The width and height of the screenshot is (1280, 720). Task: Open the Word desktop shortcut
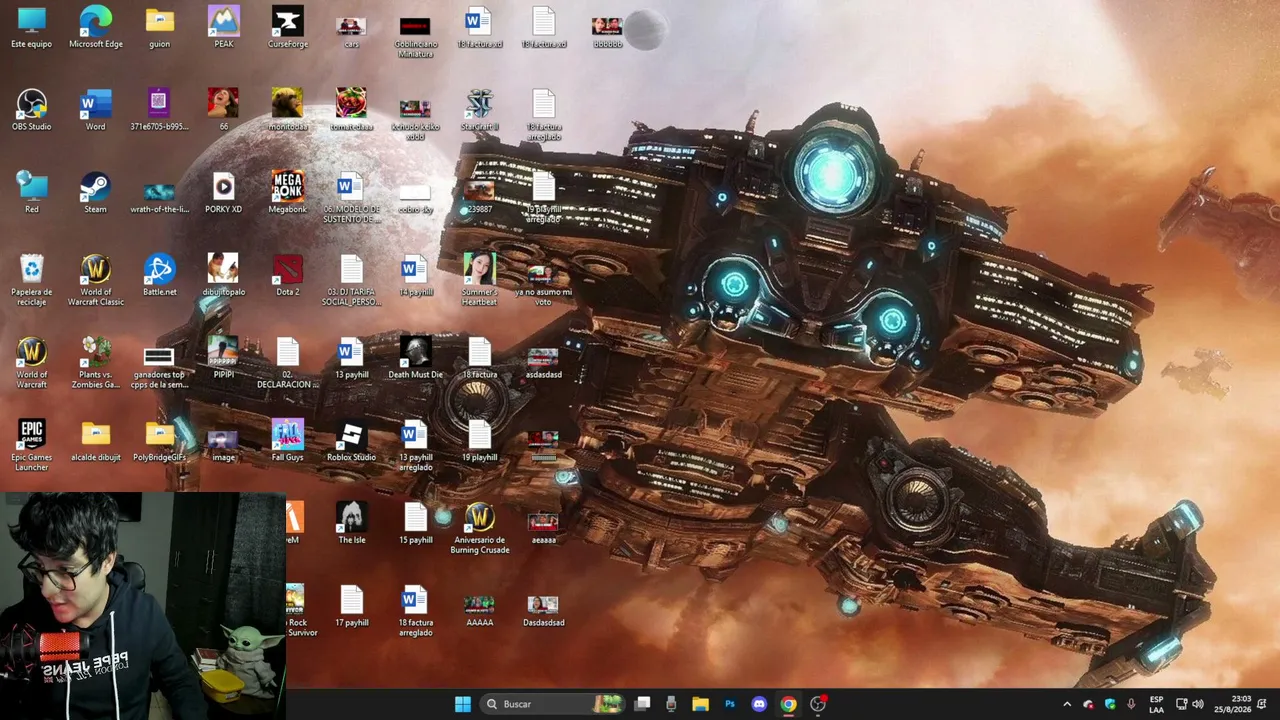coord(96,110)
